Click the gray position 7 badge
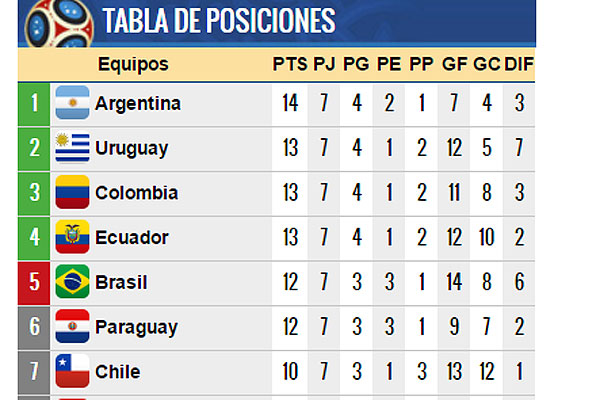This screenshot has width=600, height=400. 34,371
